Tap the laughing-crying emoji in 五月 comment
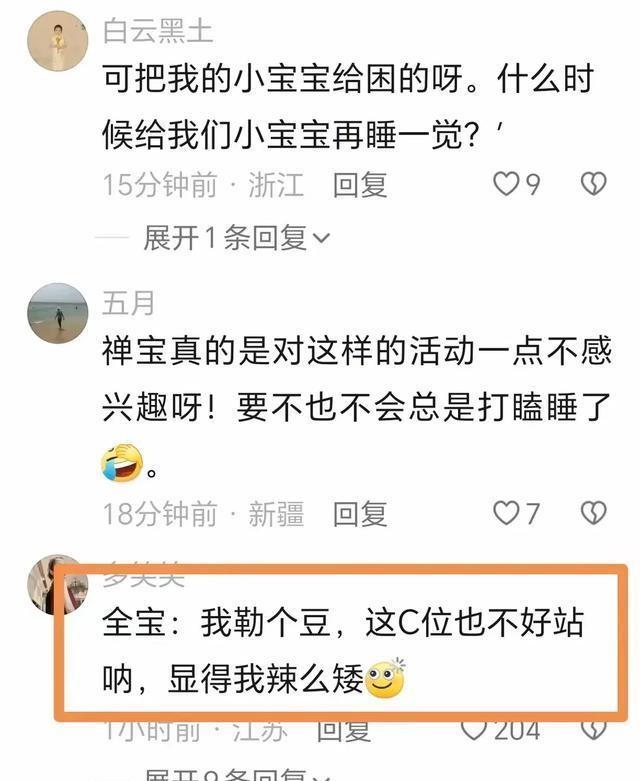The image size is (640, 781). tap(122, 462)
